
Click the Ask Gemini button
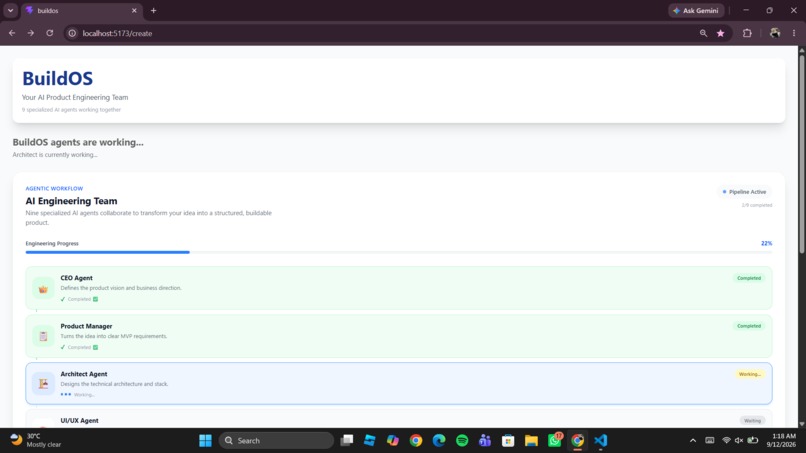click(696, 10)
